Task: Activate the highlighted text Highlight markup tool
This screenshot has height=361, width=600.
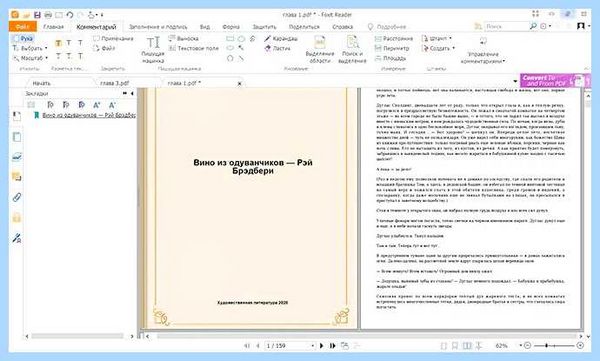Action: click(x=58, y=43)
